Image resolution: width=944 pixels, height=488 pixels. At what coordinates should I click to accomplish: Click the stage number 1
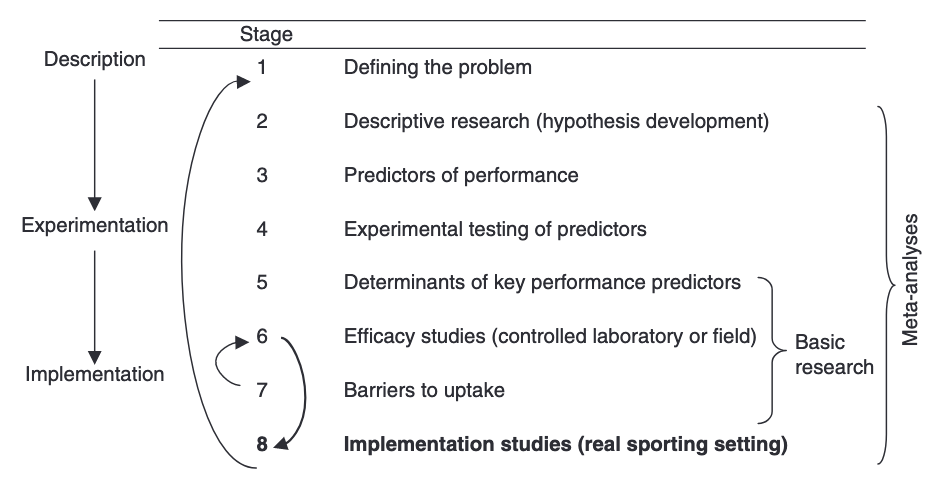point(261,68)
